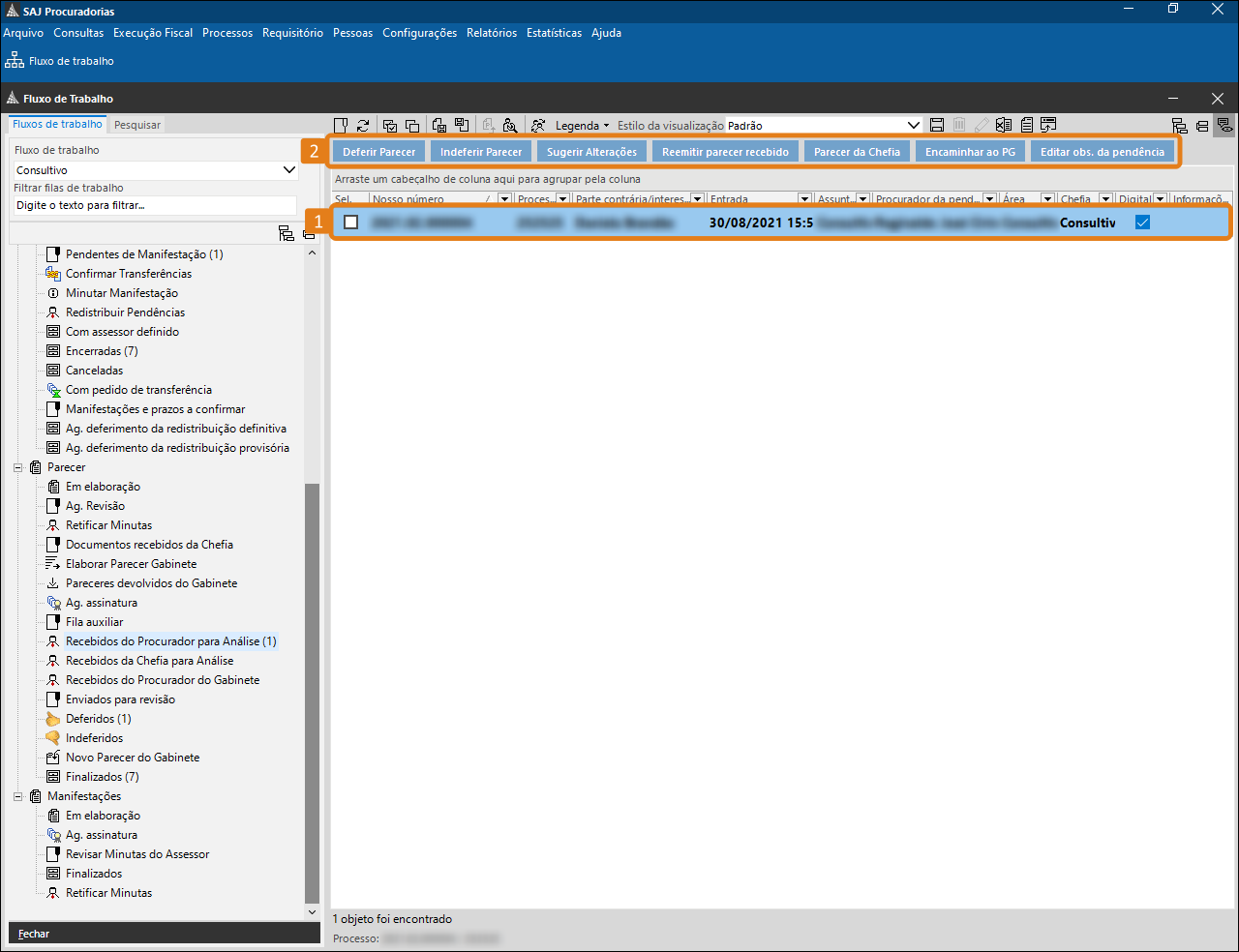Tick the selection checkbox on the first row
The width and height of the screenshot is (1239, 952).
pyautogui.click(x=351, y=223)
